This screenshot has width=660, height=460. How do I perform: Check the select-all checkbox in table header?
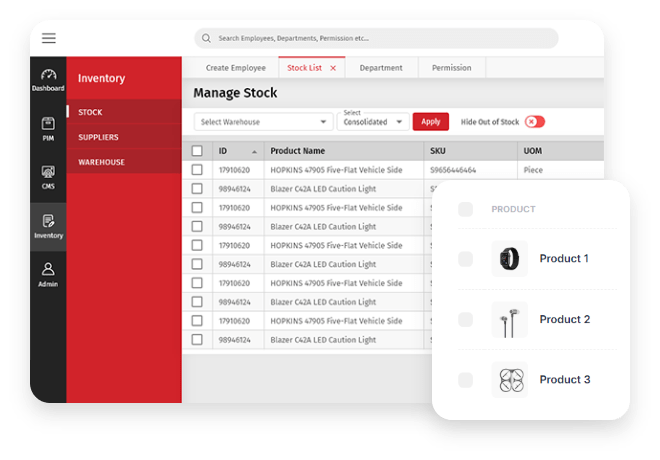coord(197,151)
